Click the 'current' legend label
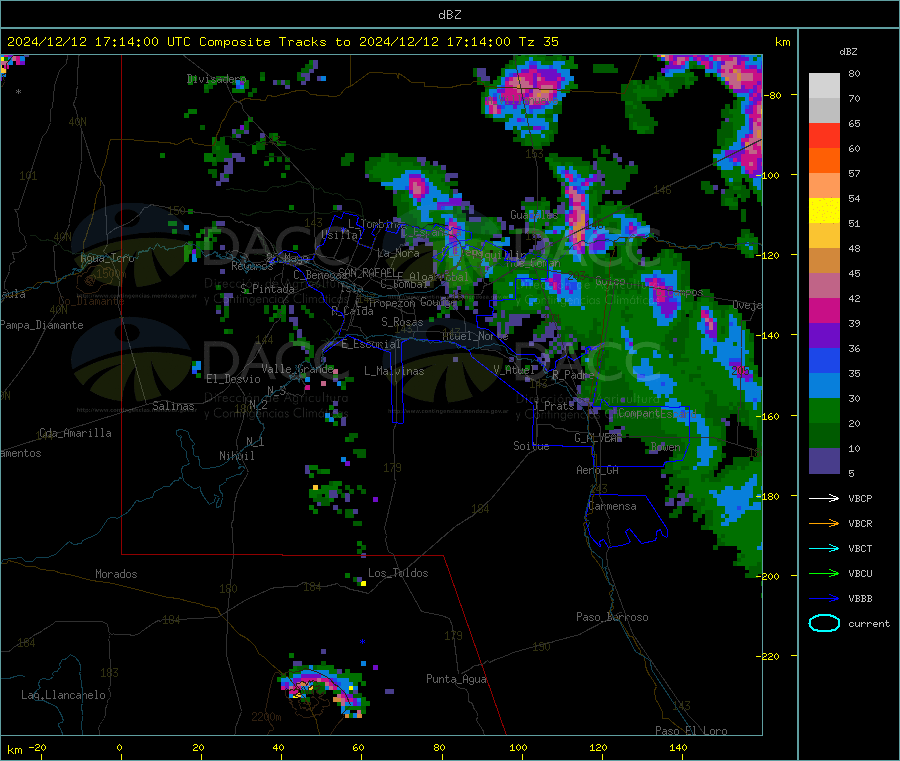 point(869,623)
